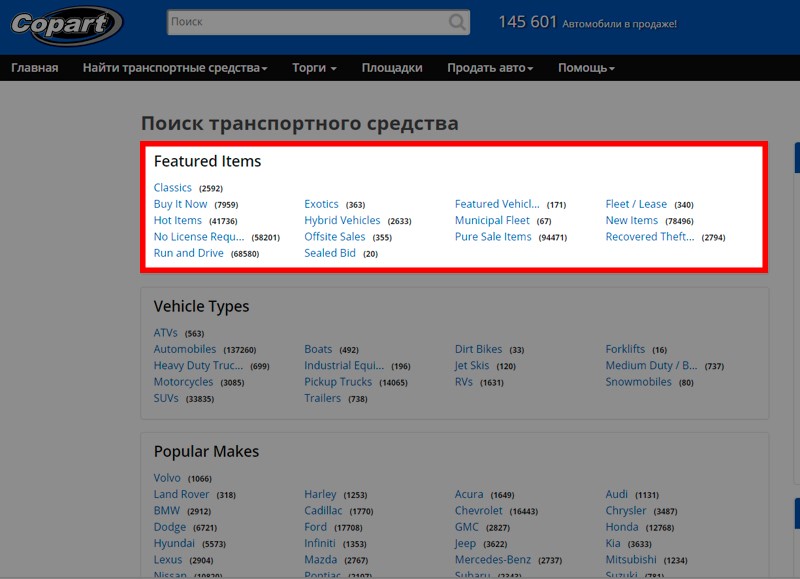Open the Boats link
The width and height of the screenshot is (800, 579).
tap(318, 349)
